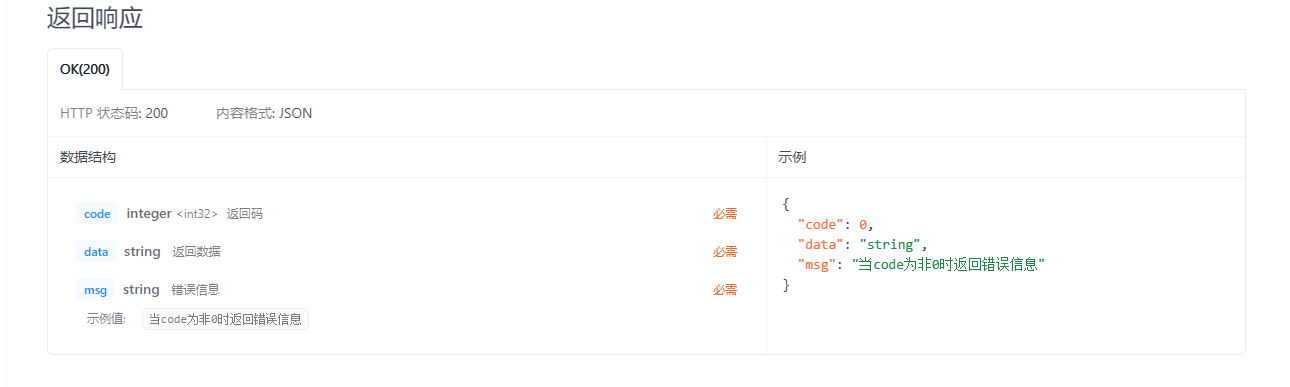
Task: Click the integer type label of code
Action: 149,214
